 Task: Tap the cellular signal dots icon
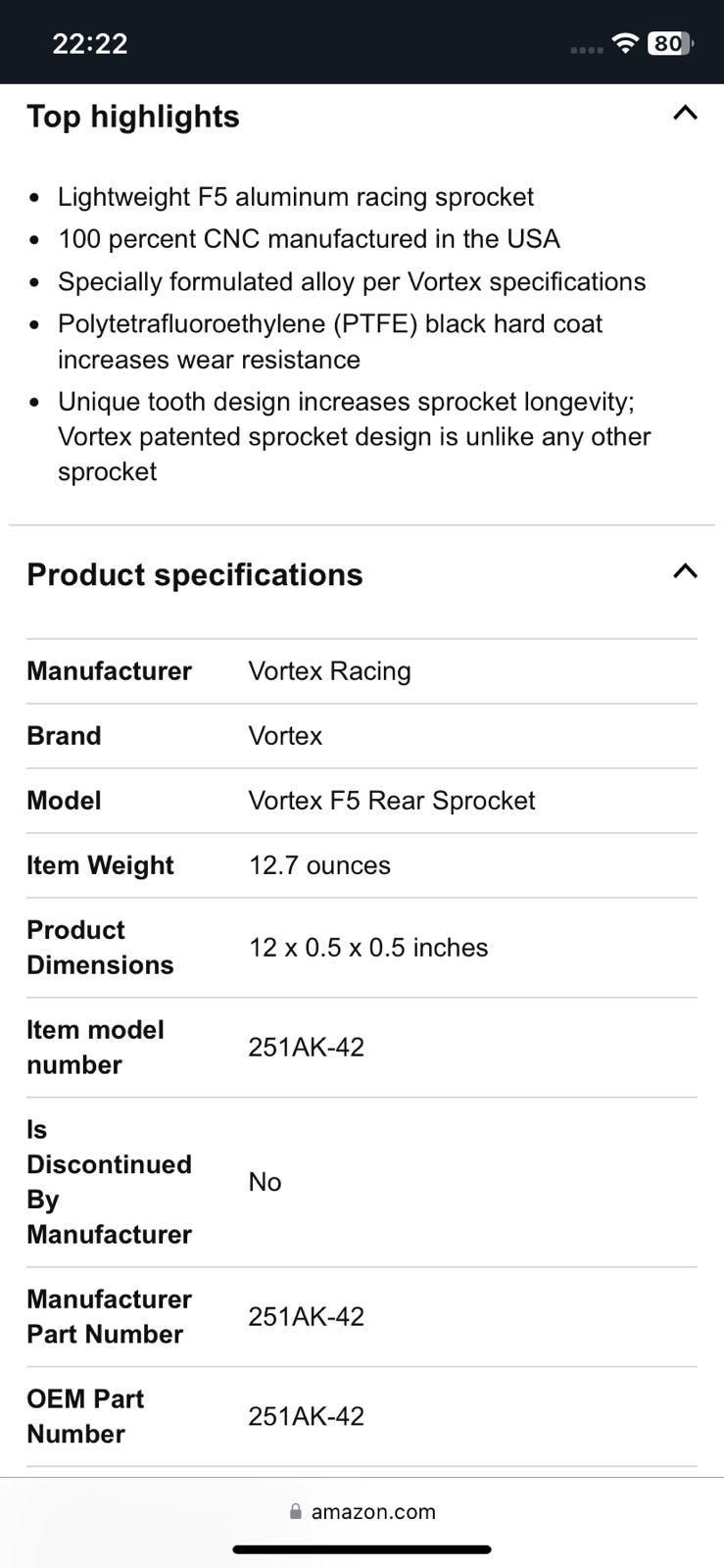pos(586,49)
